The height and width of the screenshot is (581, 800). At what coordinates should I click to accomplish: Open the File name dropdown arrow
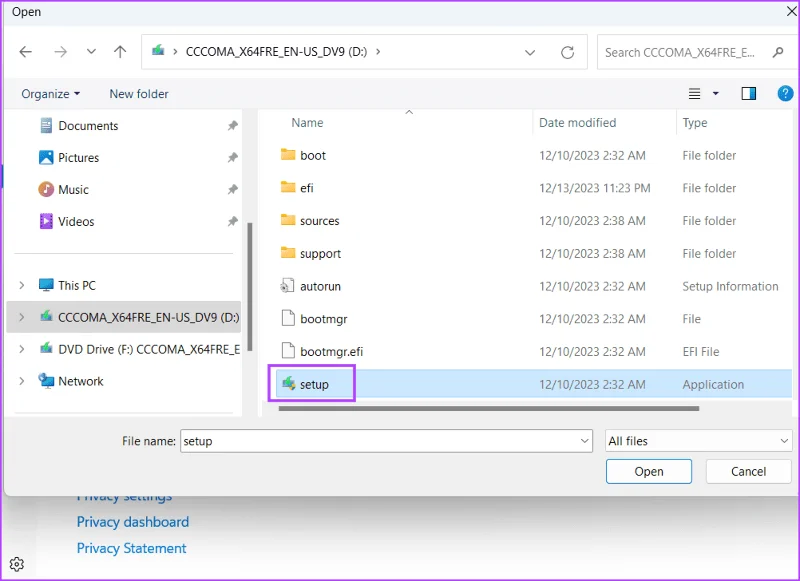(585, 441)
